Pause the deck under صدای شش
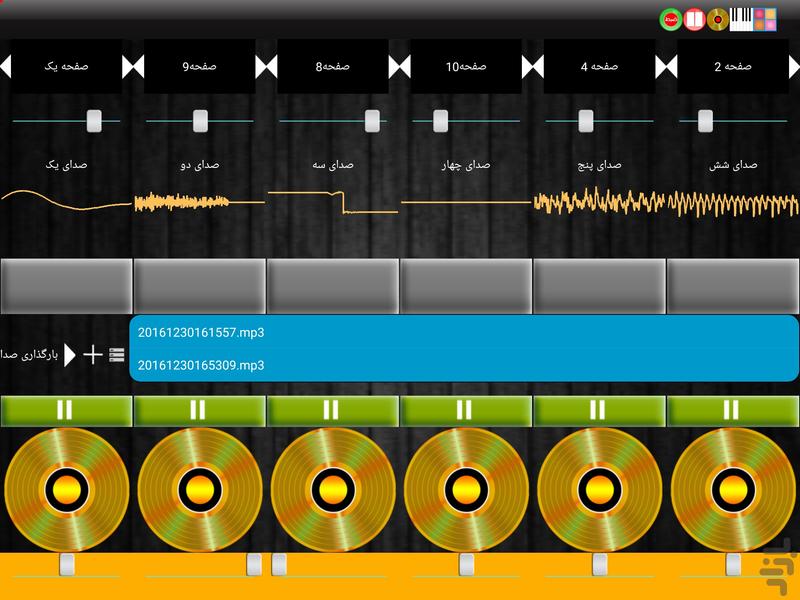Image resolution: width=800 pixels, height=600 pixels. click(731, 410)
